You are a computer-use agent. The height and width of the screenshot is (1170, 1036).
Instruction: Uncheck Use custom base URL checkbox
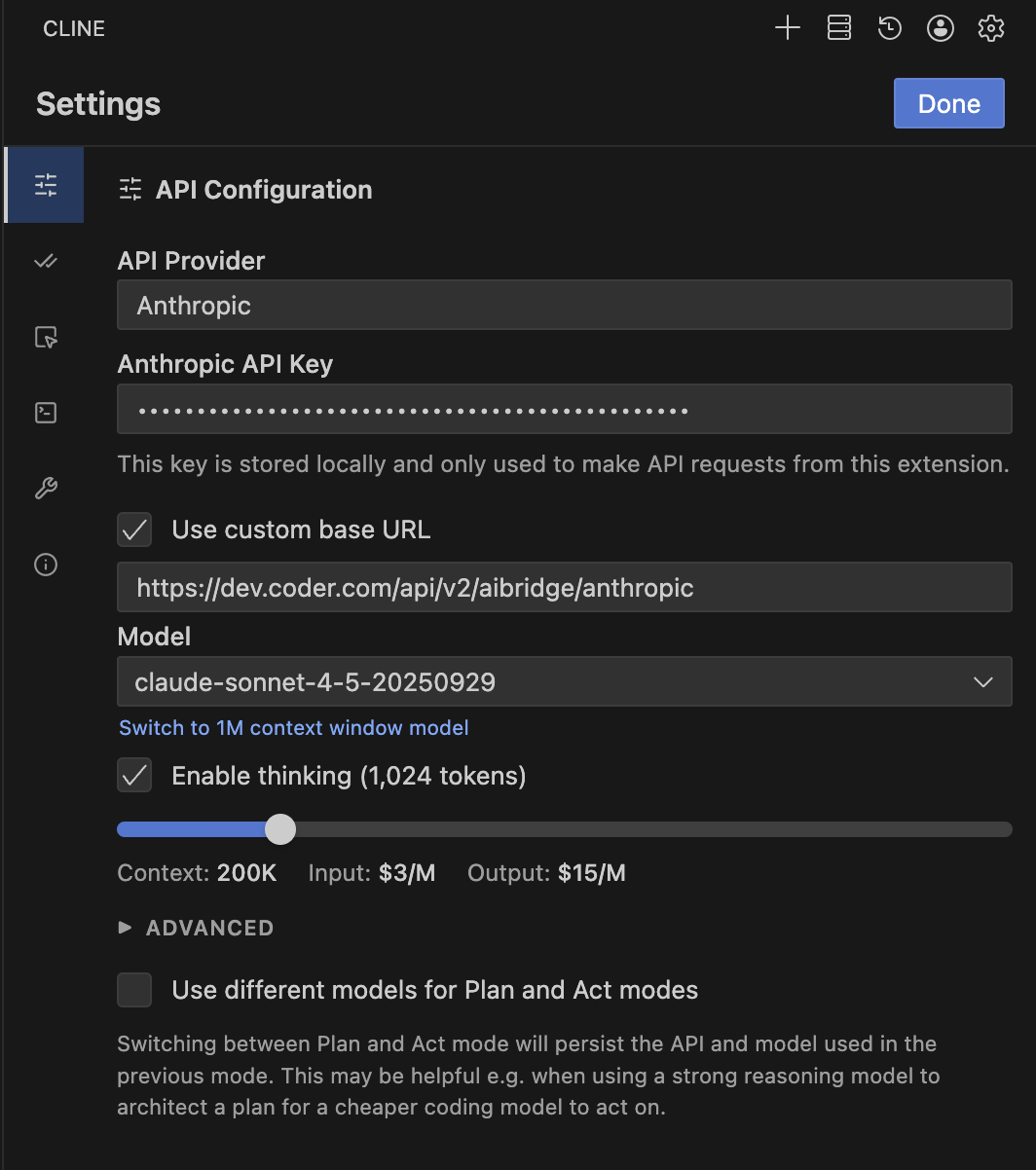134,530
